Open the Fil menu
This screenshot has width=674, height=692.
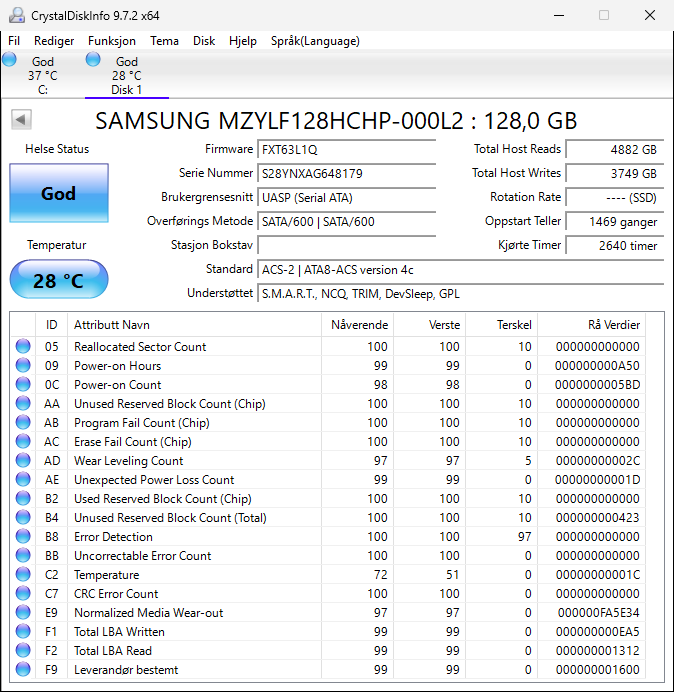(14, 41)
